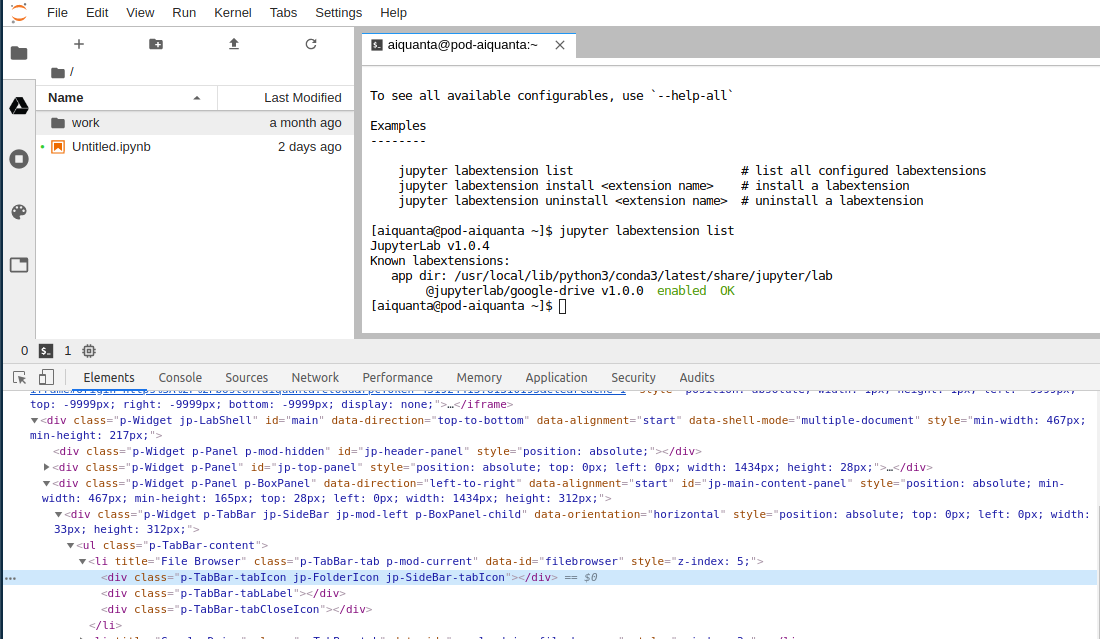Open the Edit menu
The image size is (1100, 639).
(x=97, y=13)
